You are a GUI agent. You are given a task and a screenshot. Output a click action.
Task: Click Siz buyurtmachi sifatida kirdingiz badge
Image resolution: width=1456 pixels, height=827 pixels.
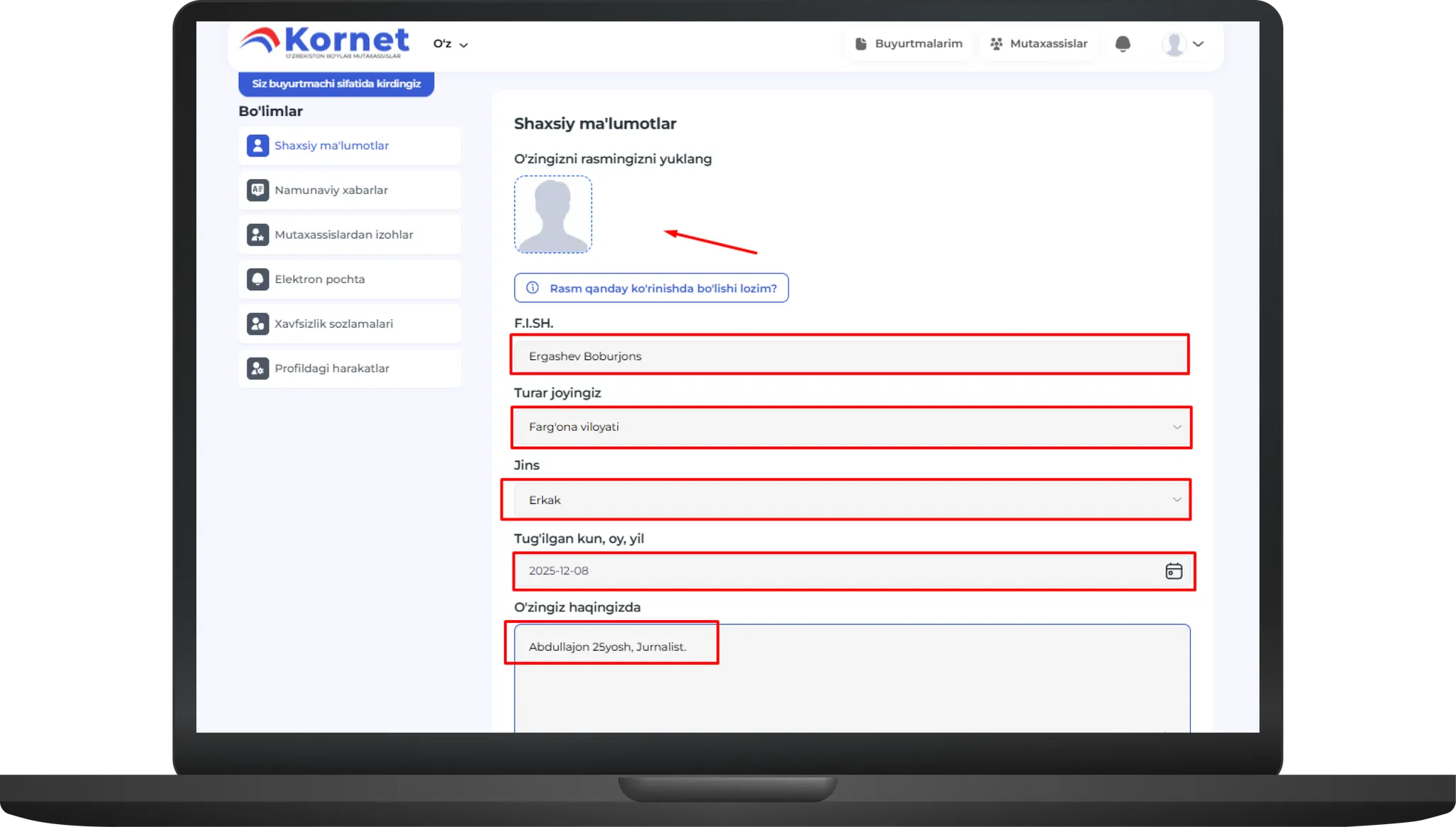336,84
